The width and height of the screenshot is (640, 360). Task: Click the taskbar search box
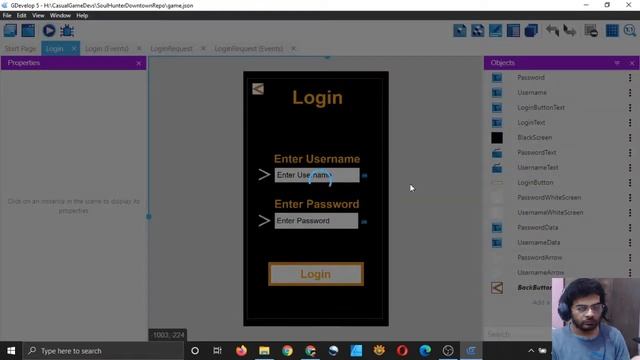(104, 351)
